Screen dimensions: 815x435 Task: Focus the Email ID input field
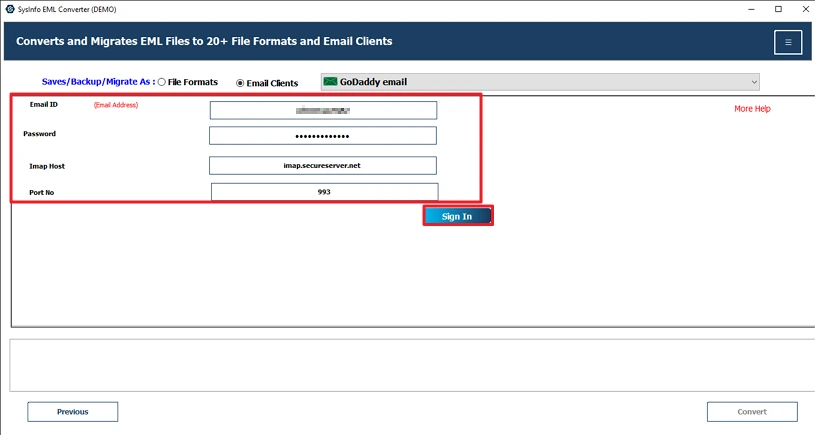click(323, 110)
